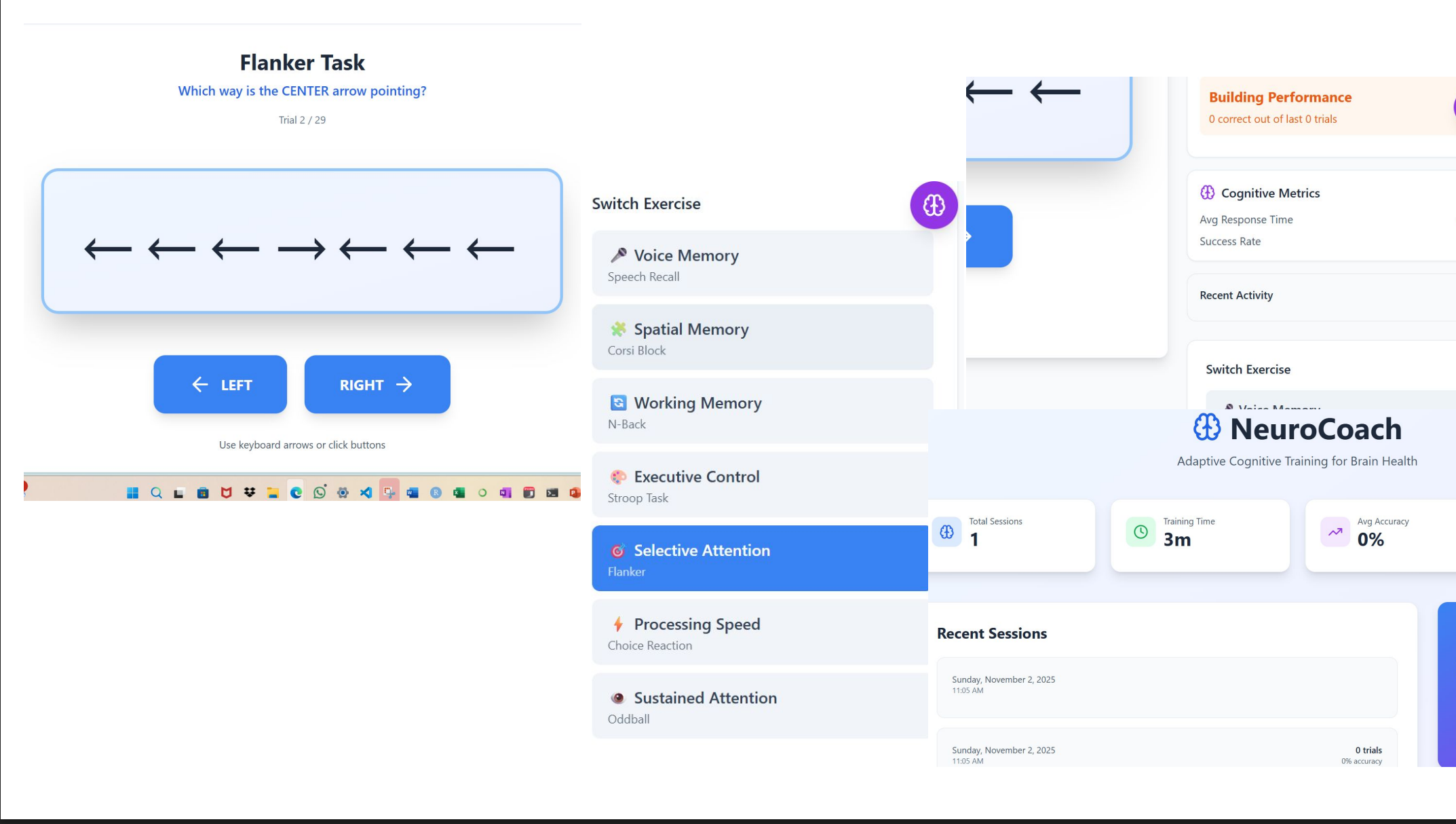Open Visual Studio Code from taskbar

click(x=366, y=493)
